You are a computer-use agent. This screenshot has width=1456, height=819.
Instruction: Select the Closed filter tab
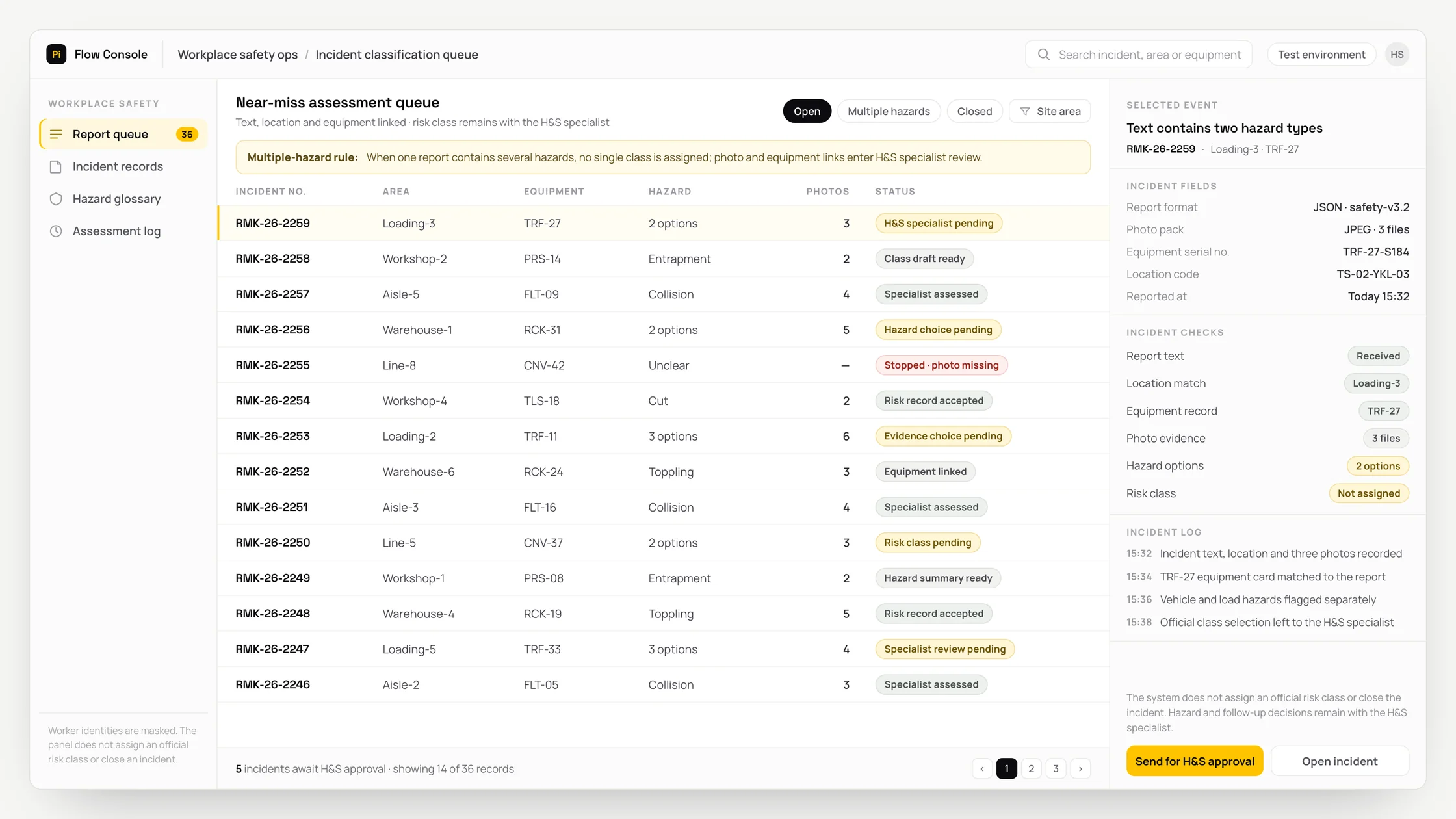(x=974, y=111)
